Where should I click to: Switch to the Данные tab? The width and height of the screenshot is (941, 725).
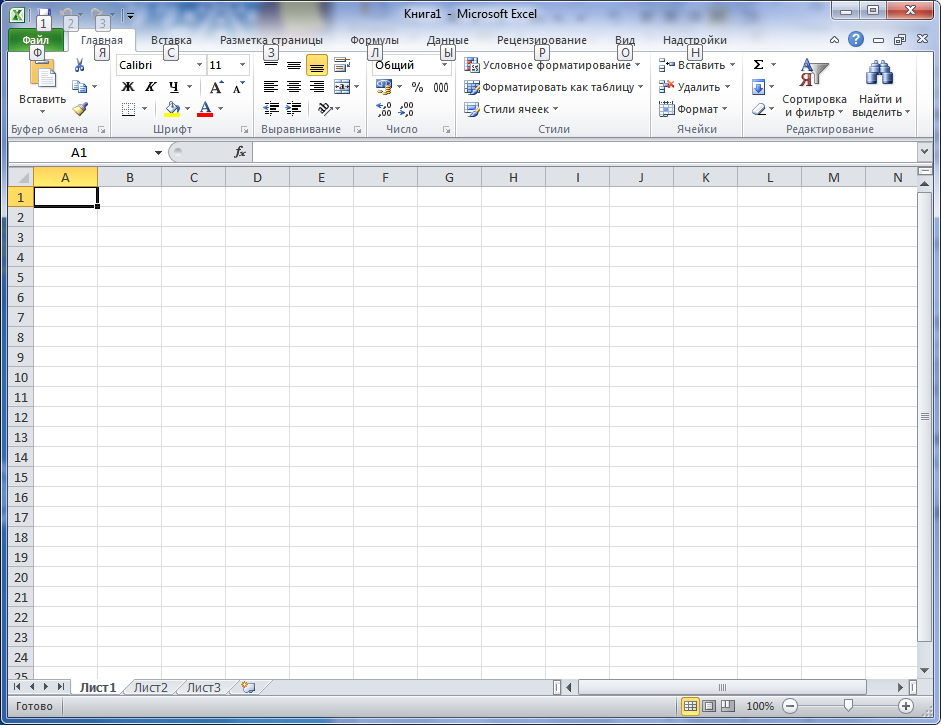(x=448, y=40)
